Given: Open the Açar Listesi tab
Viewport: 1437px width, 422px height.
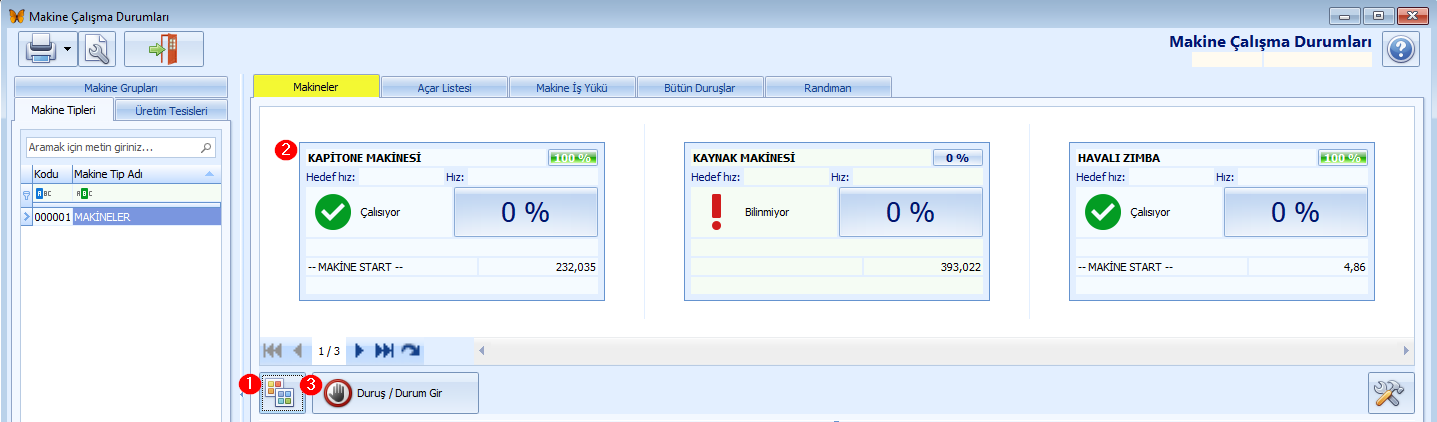Looking at the screenshot, I should pos(444,88).
